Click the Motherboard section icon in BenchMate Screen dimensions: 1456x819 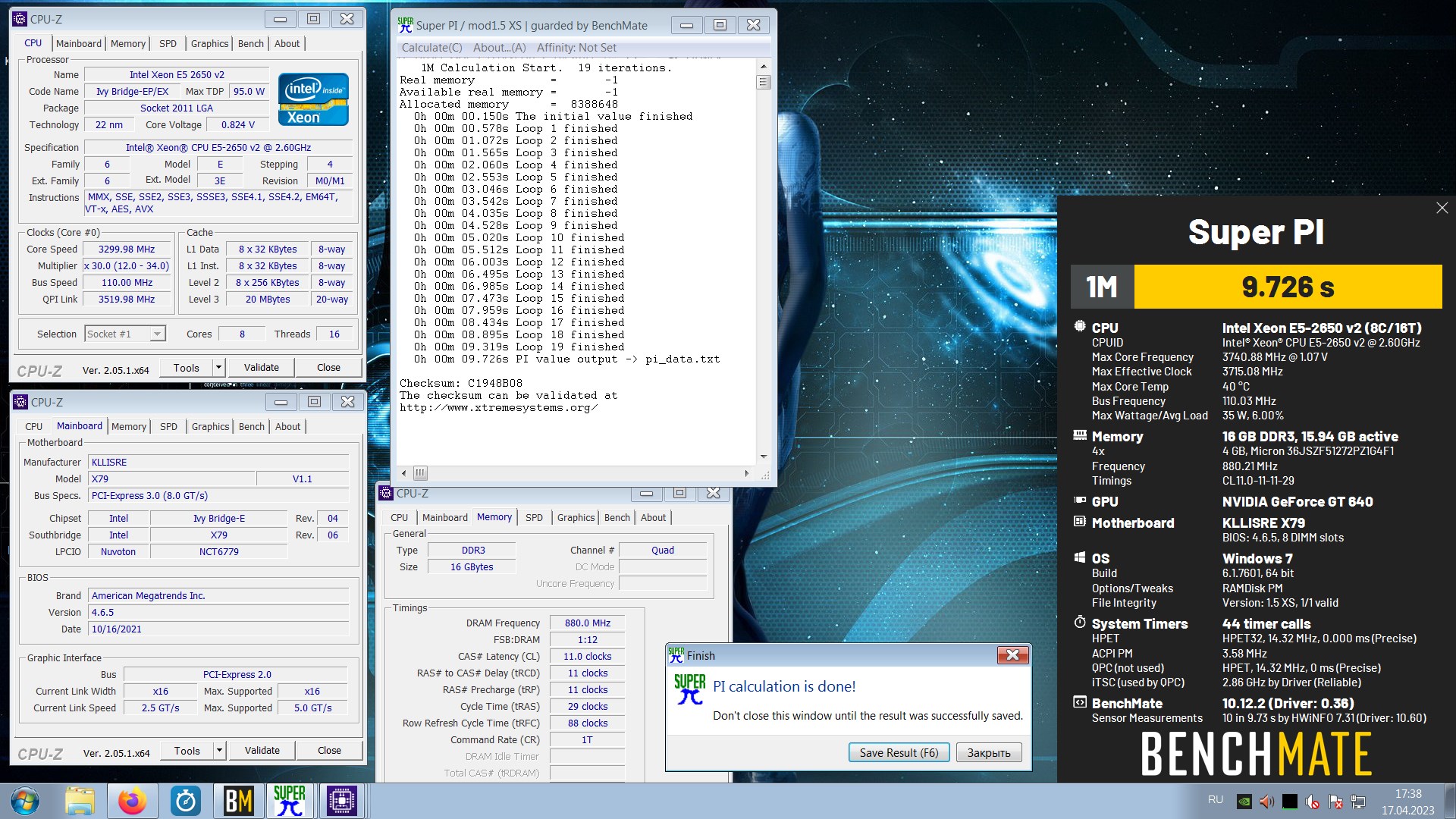1080,522
